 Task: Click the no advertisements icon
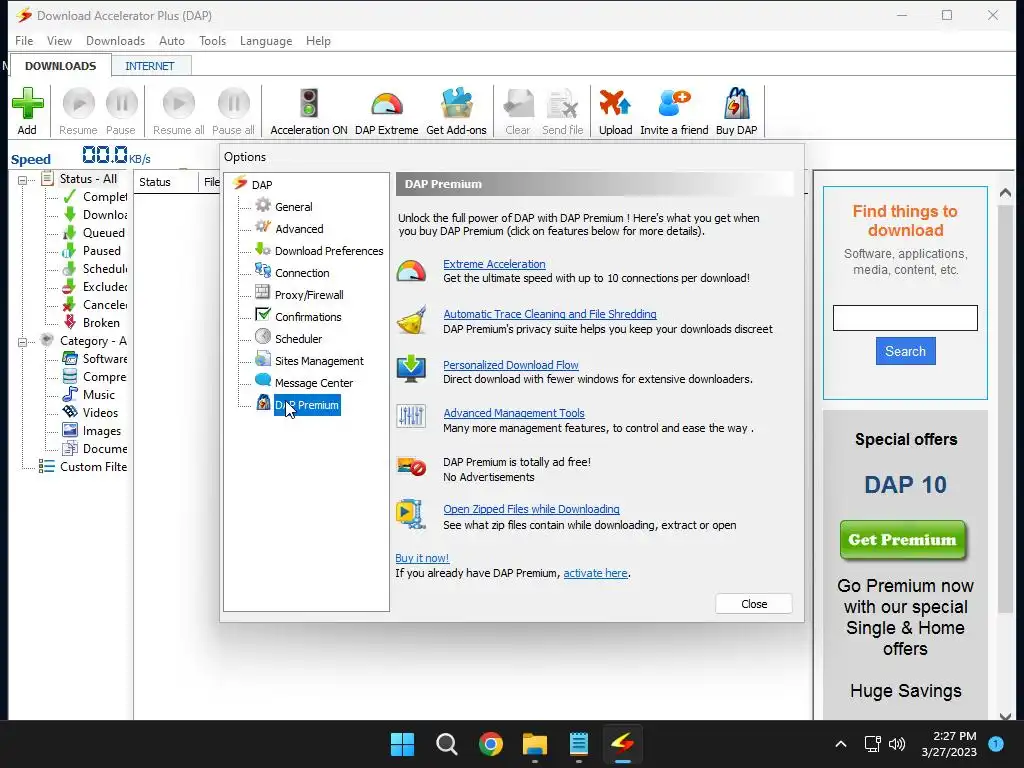411,466
